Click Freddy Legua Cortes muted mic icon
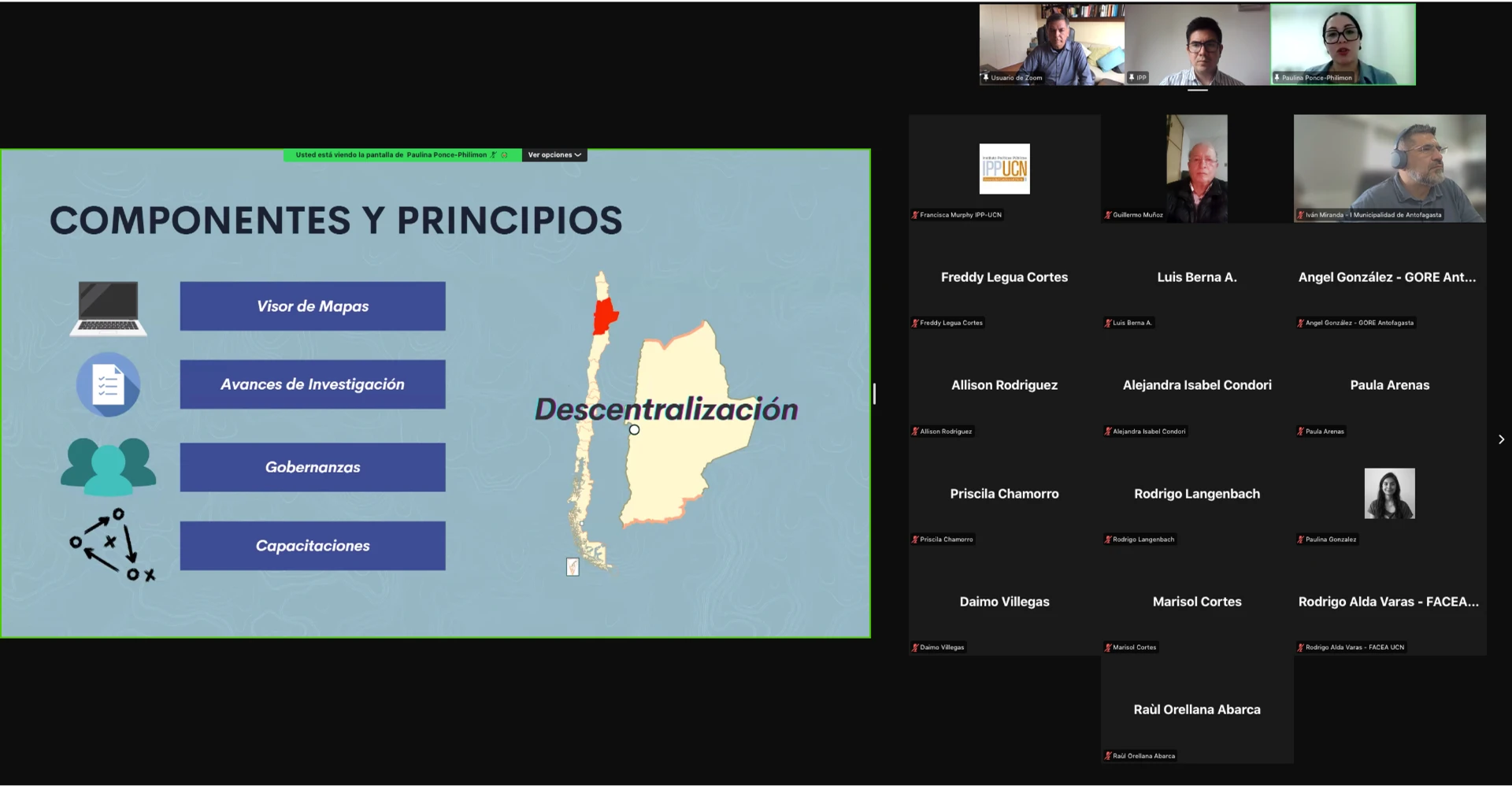The height and width of the screenshot is (786, 1512). (915, 323)
